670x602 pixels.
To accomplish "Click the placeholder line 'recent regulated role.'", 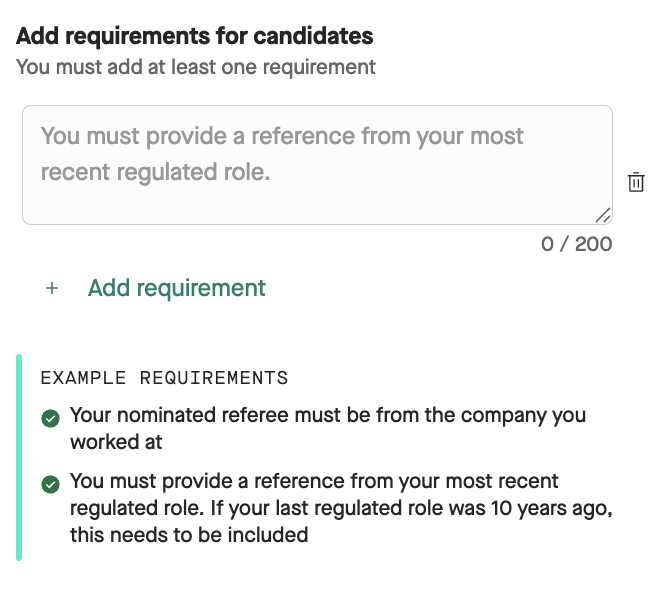I will pos(156,172).
